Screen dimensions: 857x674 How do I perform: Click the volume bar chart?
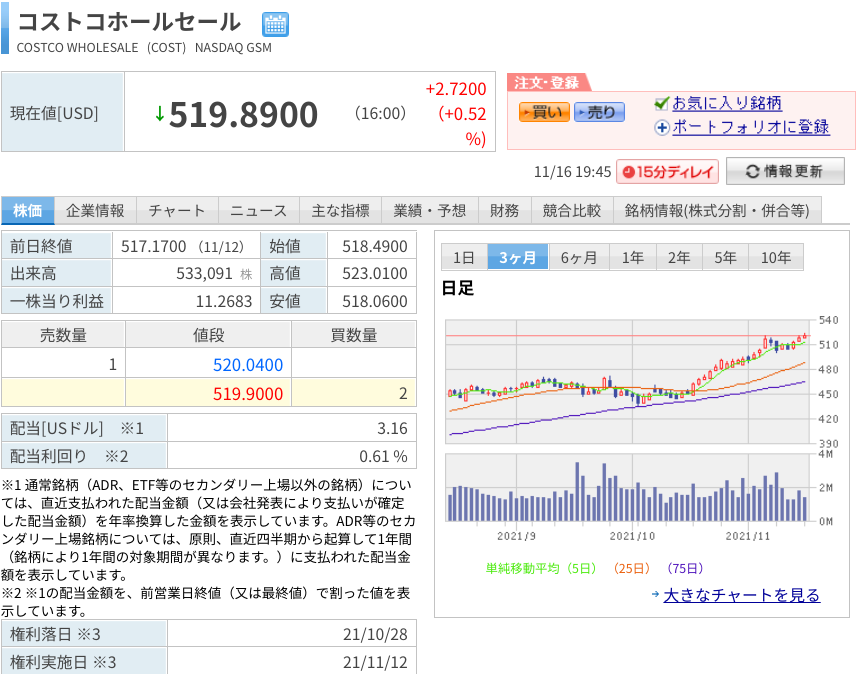(627, 488)
